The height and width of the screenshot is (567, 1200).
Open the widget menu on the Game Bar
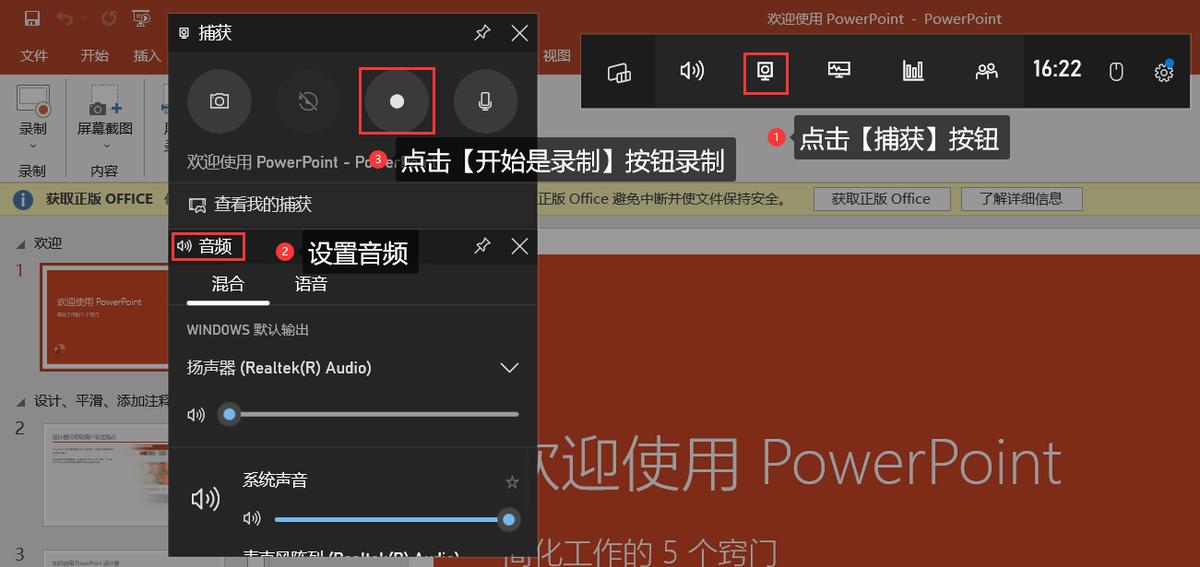619,72
